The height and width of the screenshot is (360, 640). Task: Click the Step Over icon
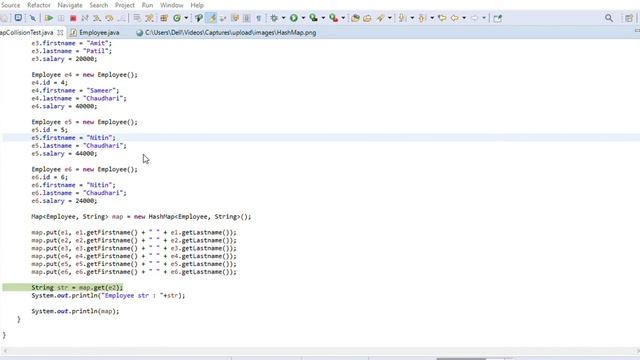(109, 18)
